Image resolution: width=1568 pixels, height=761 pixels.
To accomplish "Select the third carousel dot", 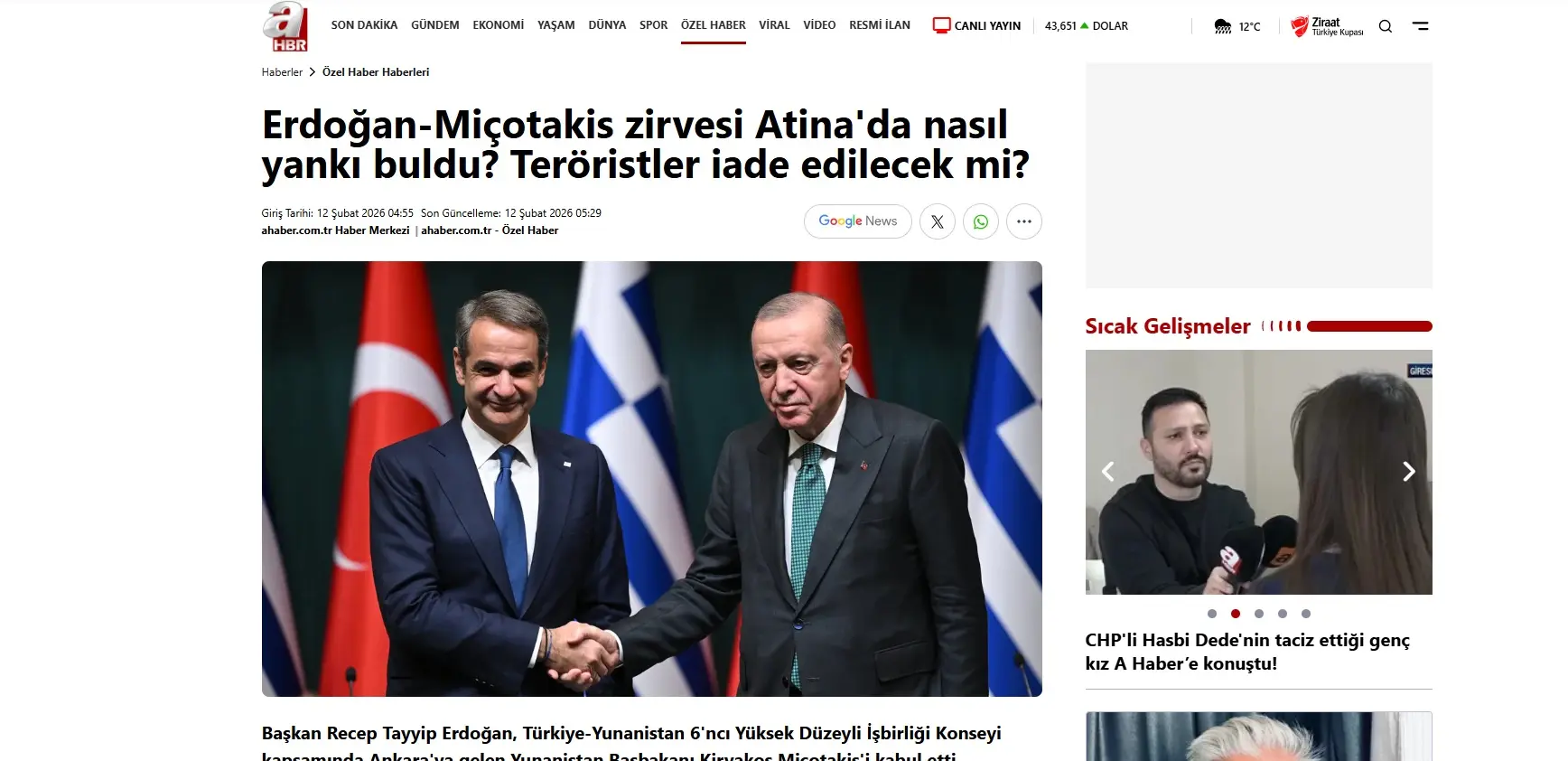I will click(x=1259, y=614).
